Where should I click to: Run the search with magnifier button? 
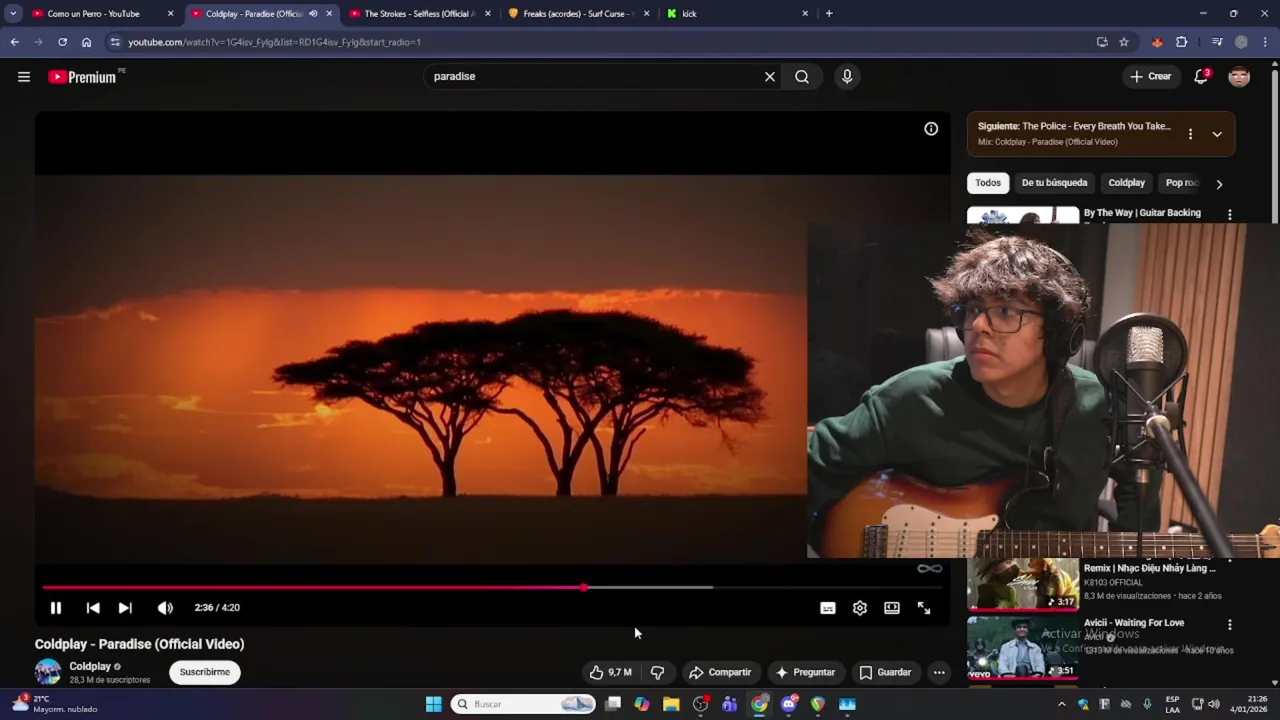(802, 77)
